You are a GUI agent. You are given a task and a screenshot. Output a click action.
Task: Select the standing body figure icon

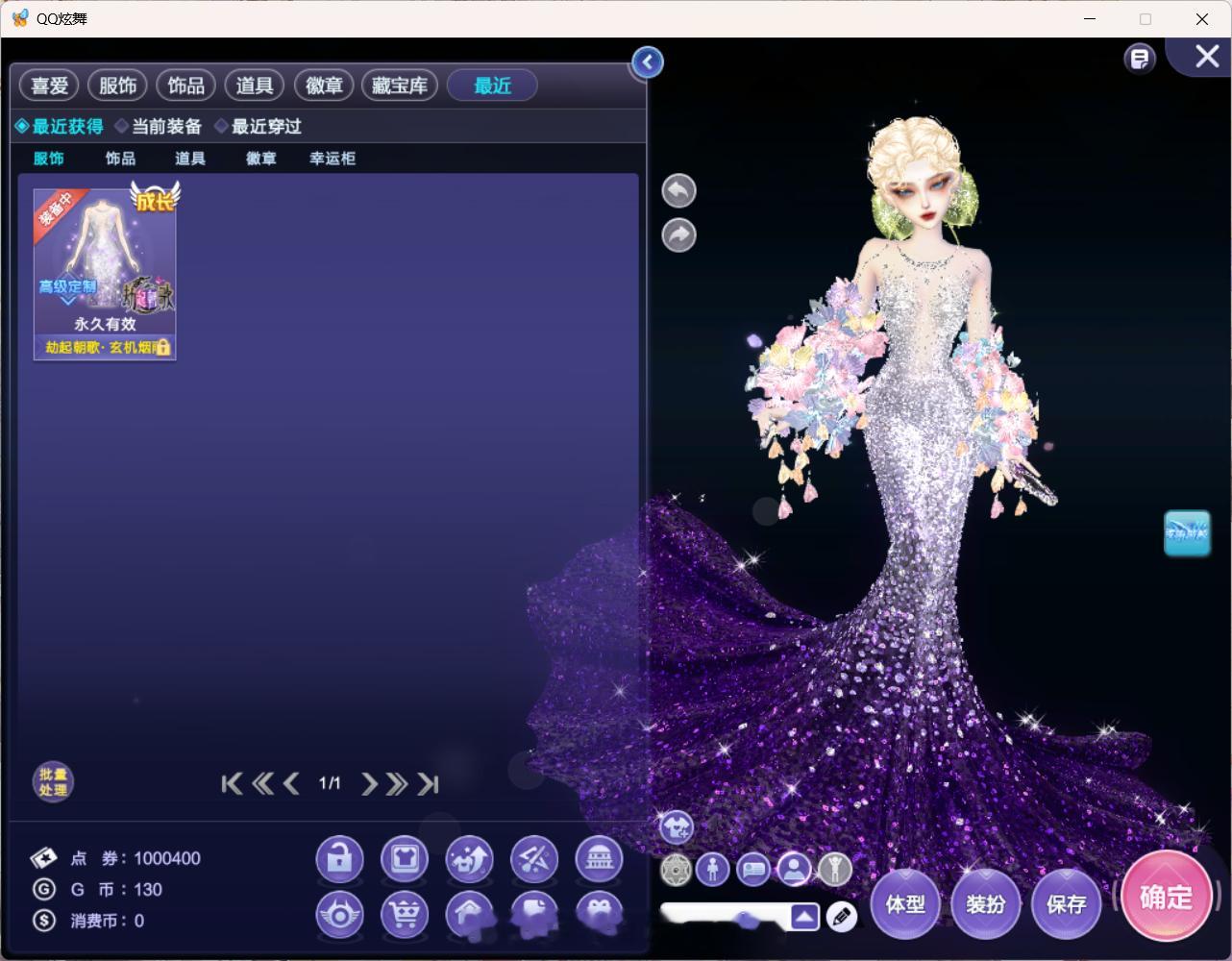click(713, 870)
